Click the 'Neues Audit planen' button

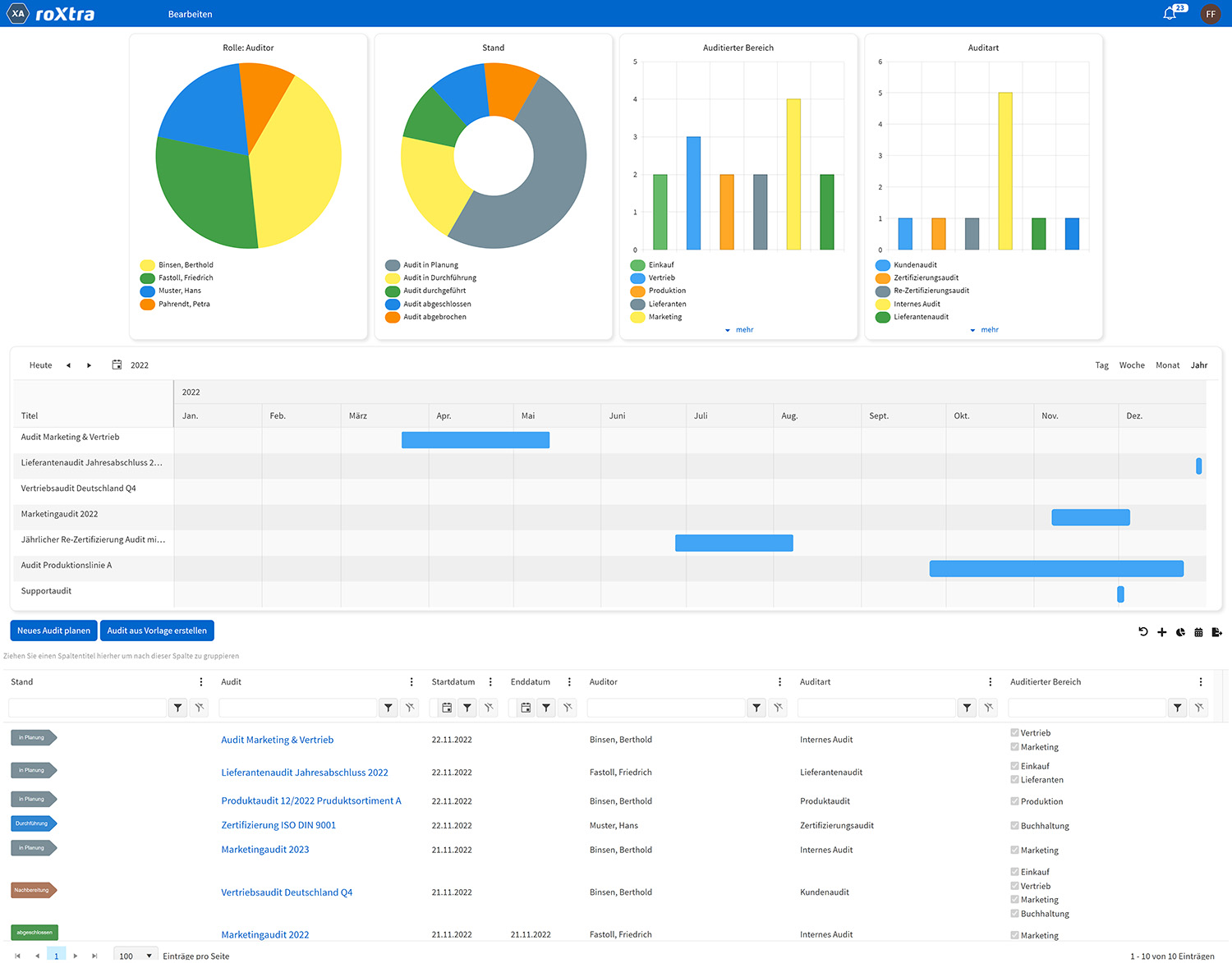[53, 630]
